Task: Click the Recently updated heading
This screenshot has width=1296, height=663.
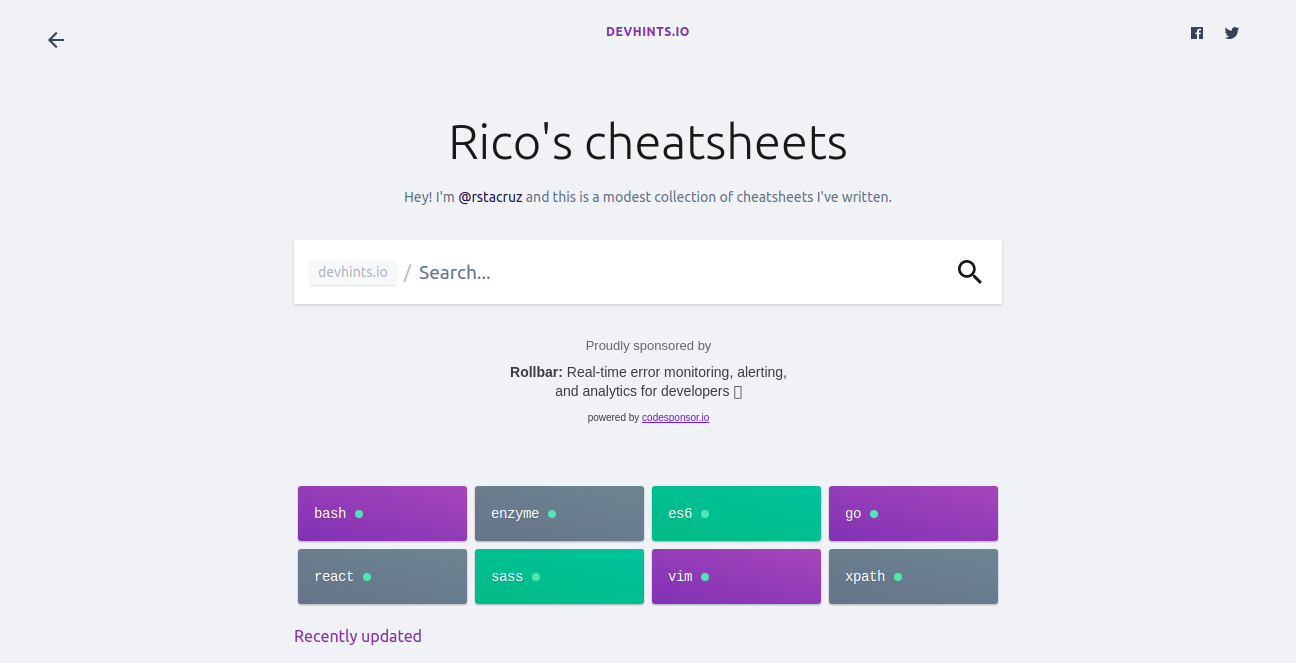Action: 358,636
